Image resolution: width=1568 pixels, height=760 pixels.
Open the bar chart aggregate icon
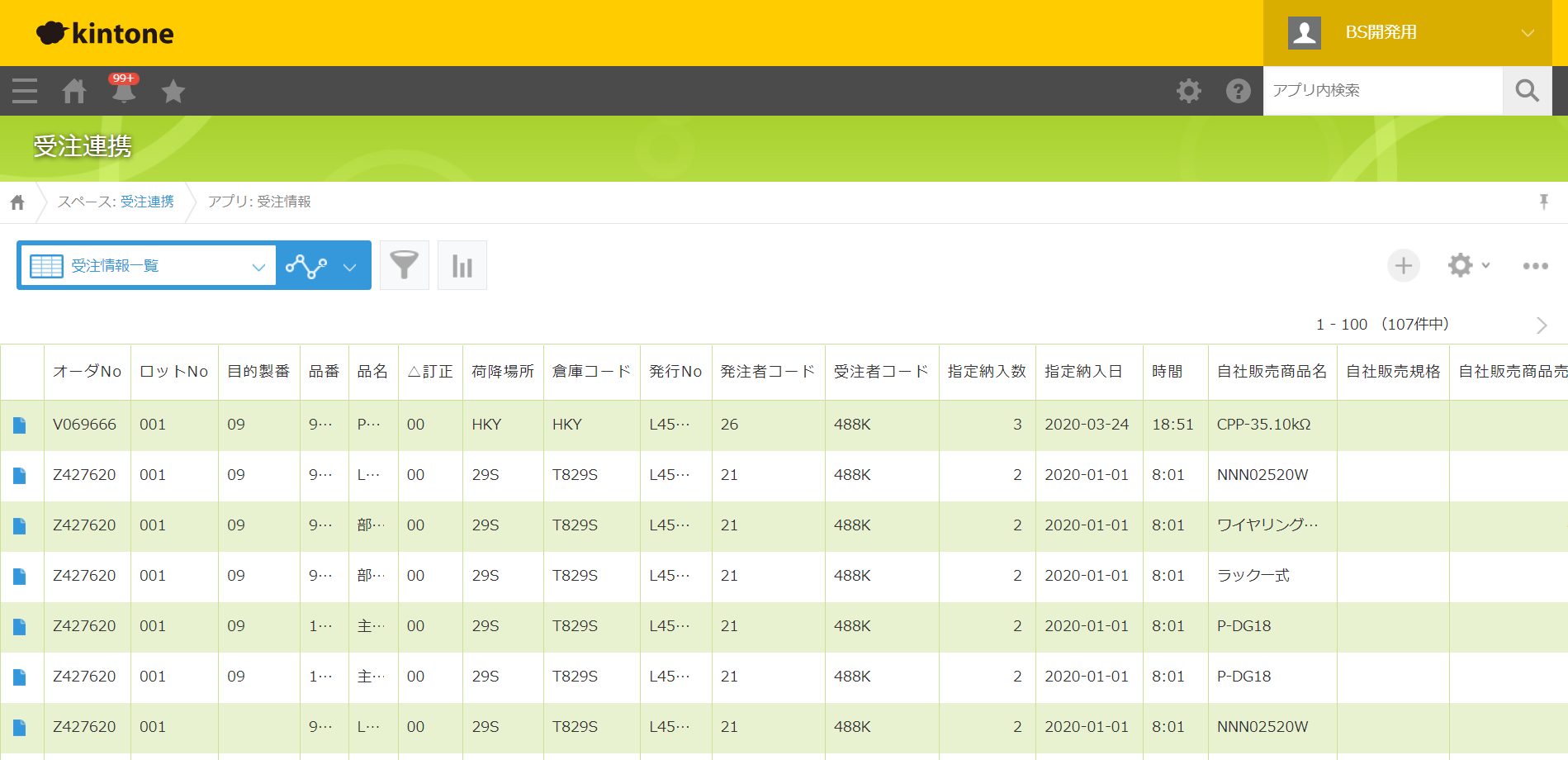click(462, 265)
